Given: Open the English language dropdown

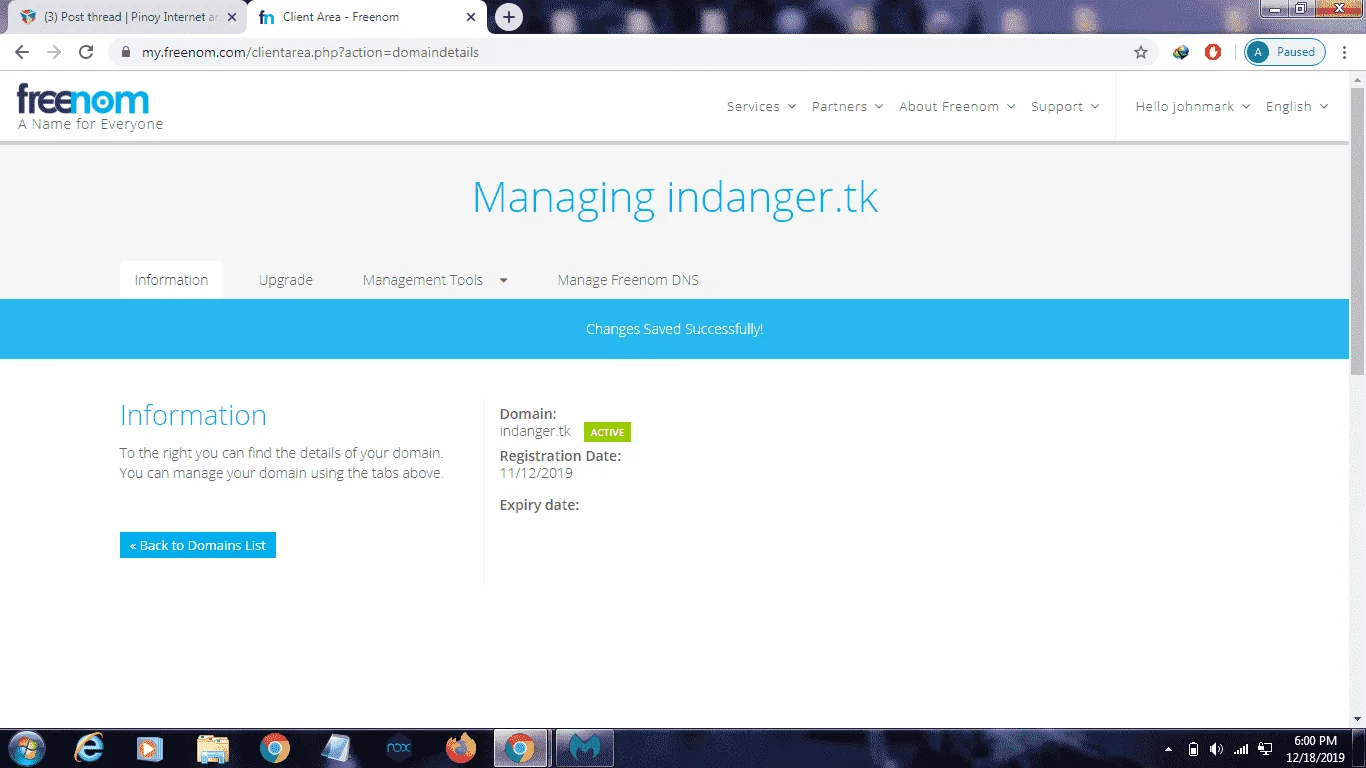Looking at the screenshot, I should point(1297,107).
